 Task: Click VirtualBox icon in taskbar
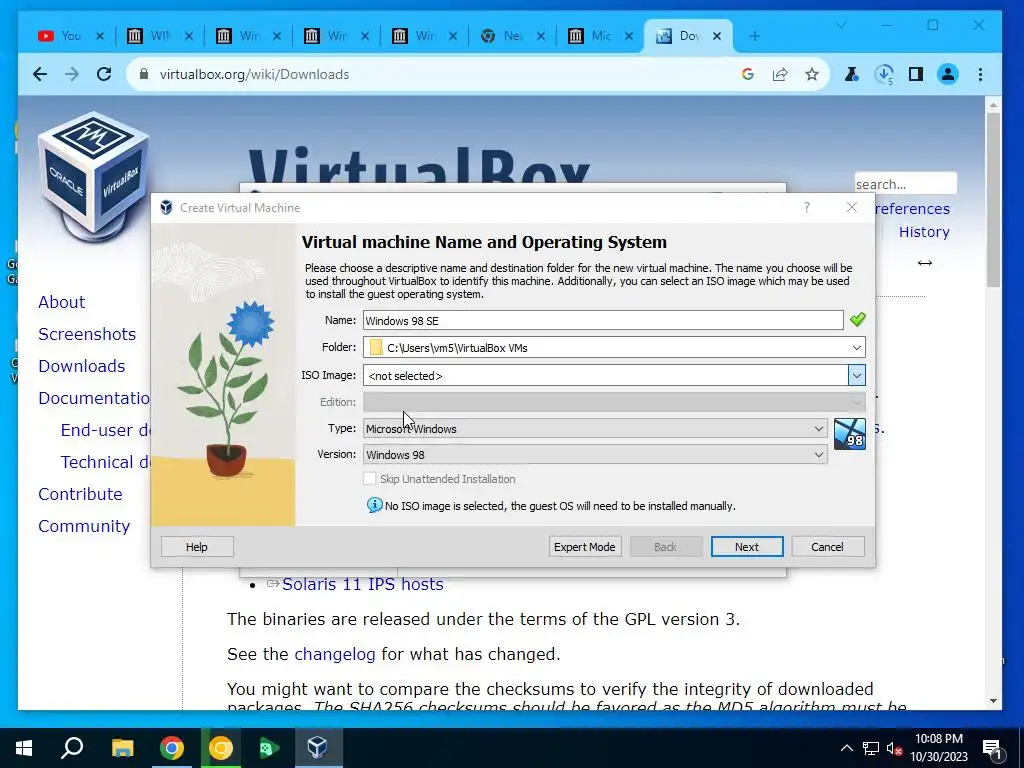point(317,748)
